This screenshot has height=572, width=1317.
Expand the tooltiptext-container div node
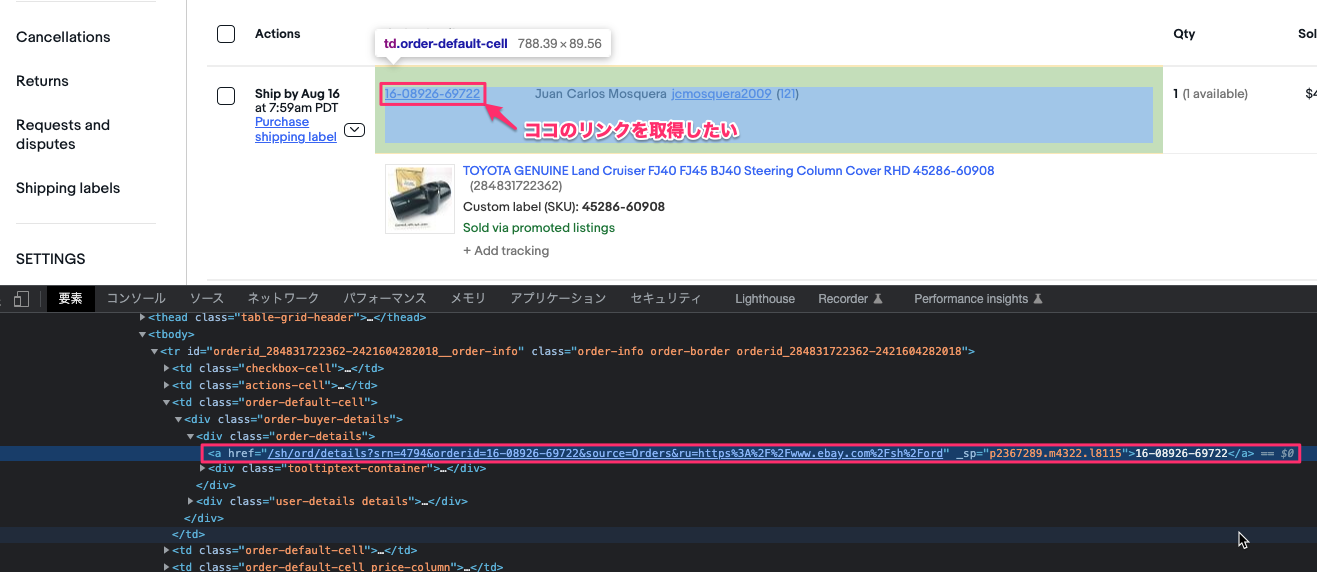pyautogui.click(x=203, y=468)
